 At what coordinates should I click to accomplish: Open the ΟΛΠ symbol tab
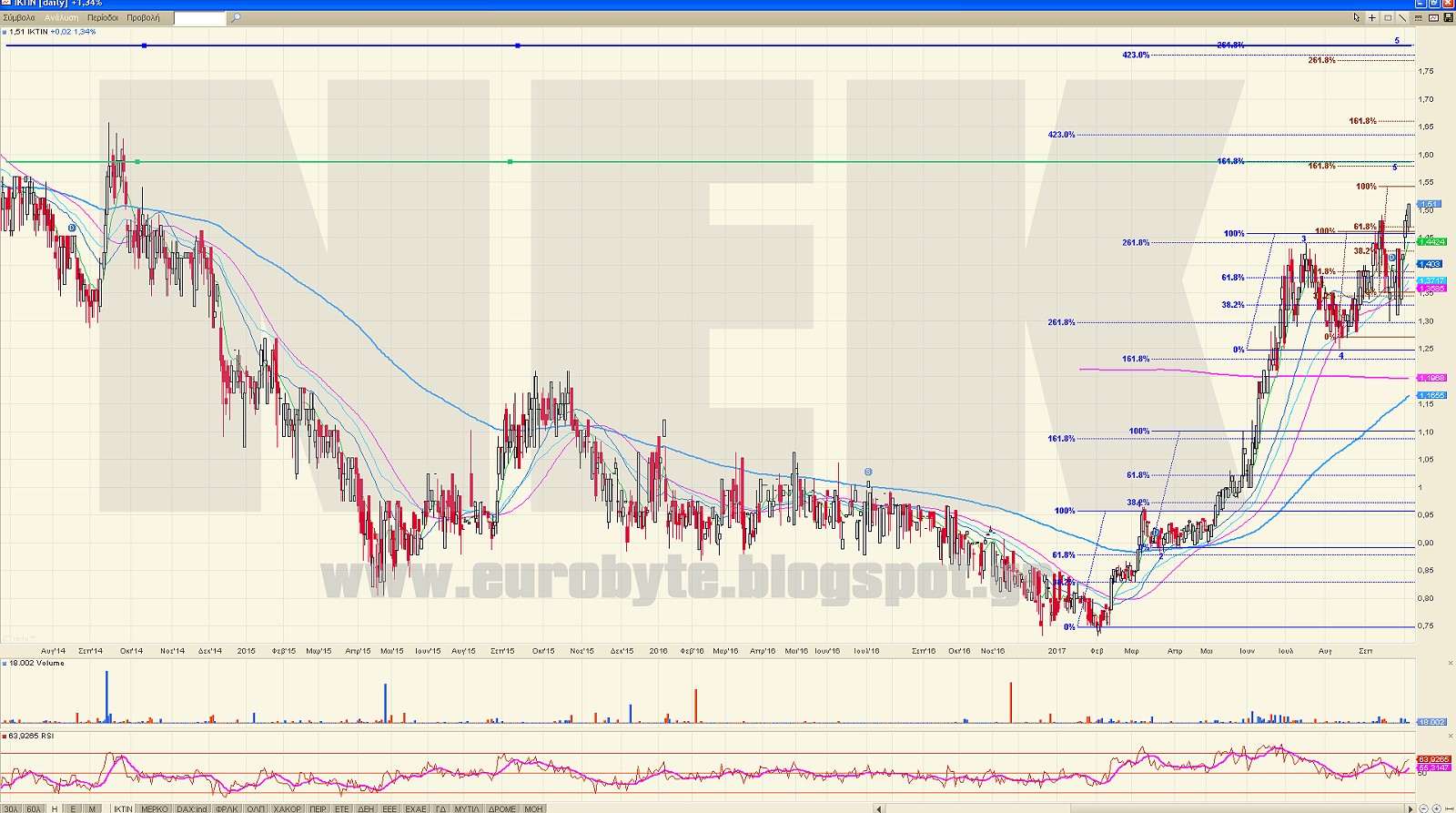pos(256,808)
